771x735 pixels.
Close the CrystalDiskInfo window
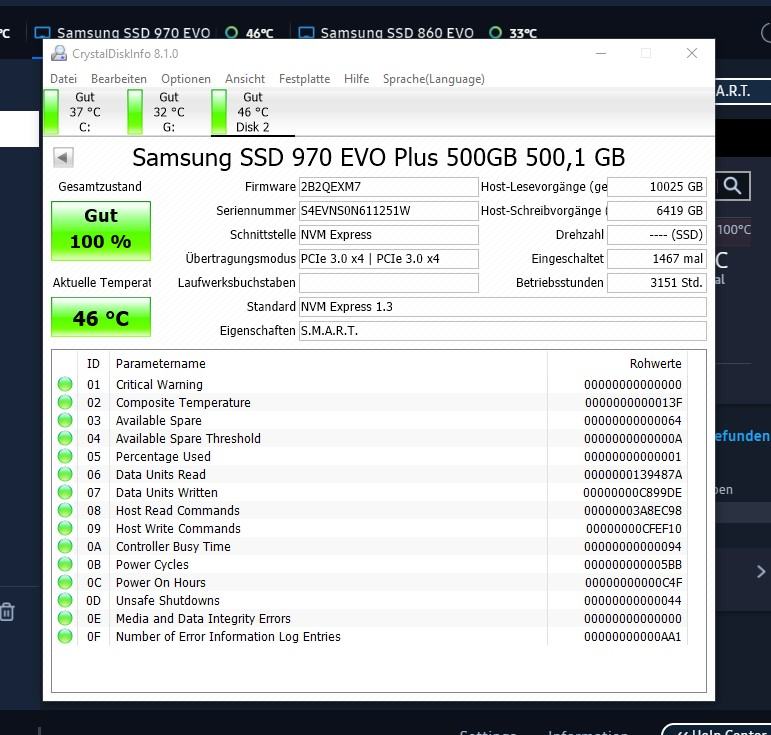[692, 53]
